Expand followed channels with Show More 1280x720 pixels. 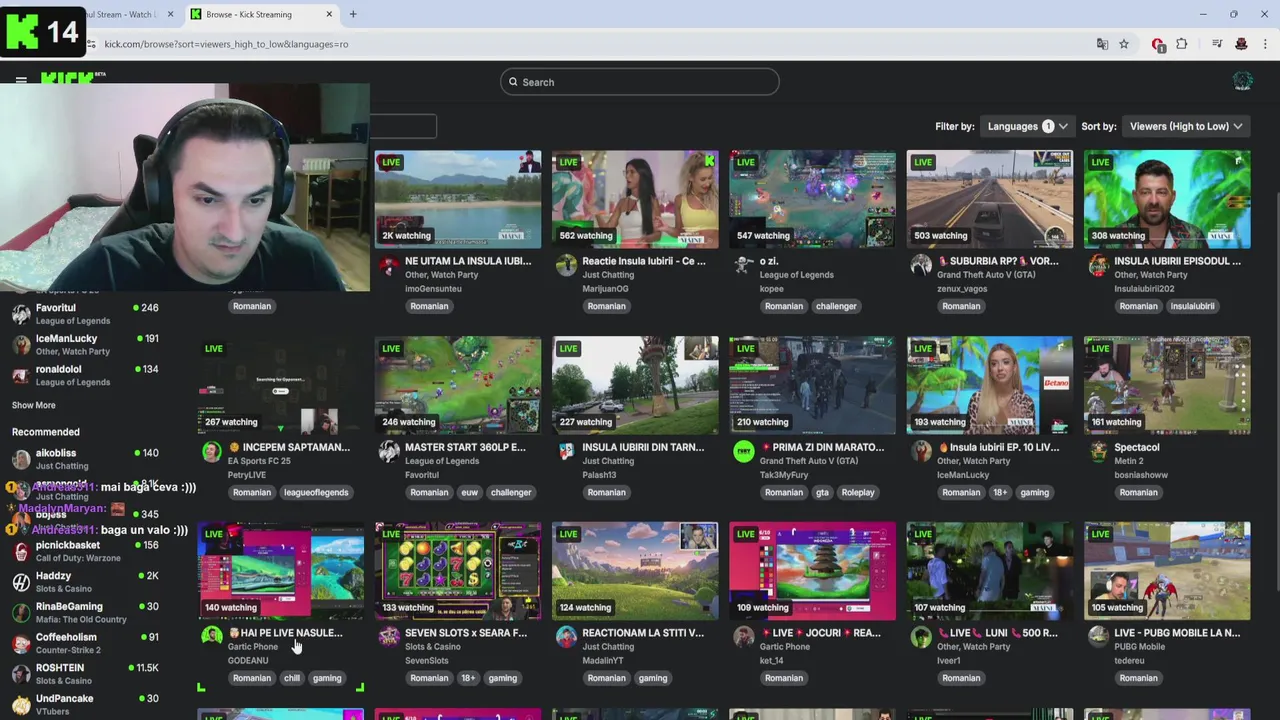tap(34, 405)
